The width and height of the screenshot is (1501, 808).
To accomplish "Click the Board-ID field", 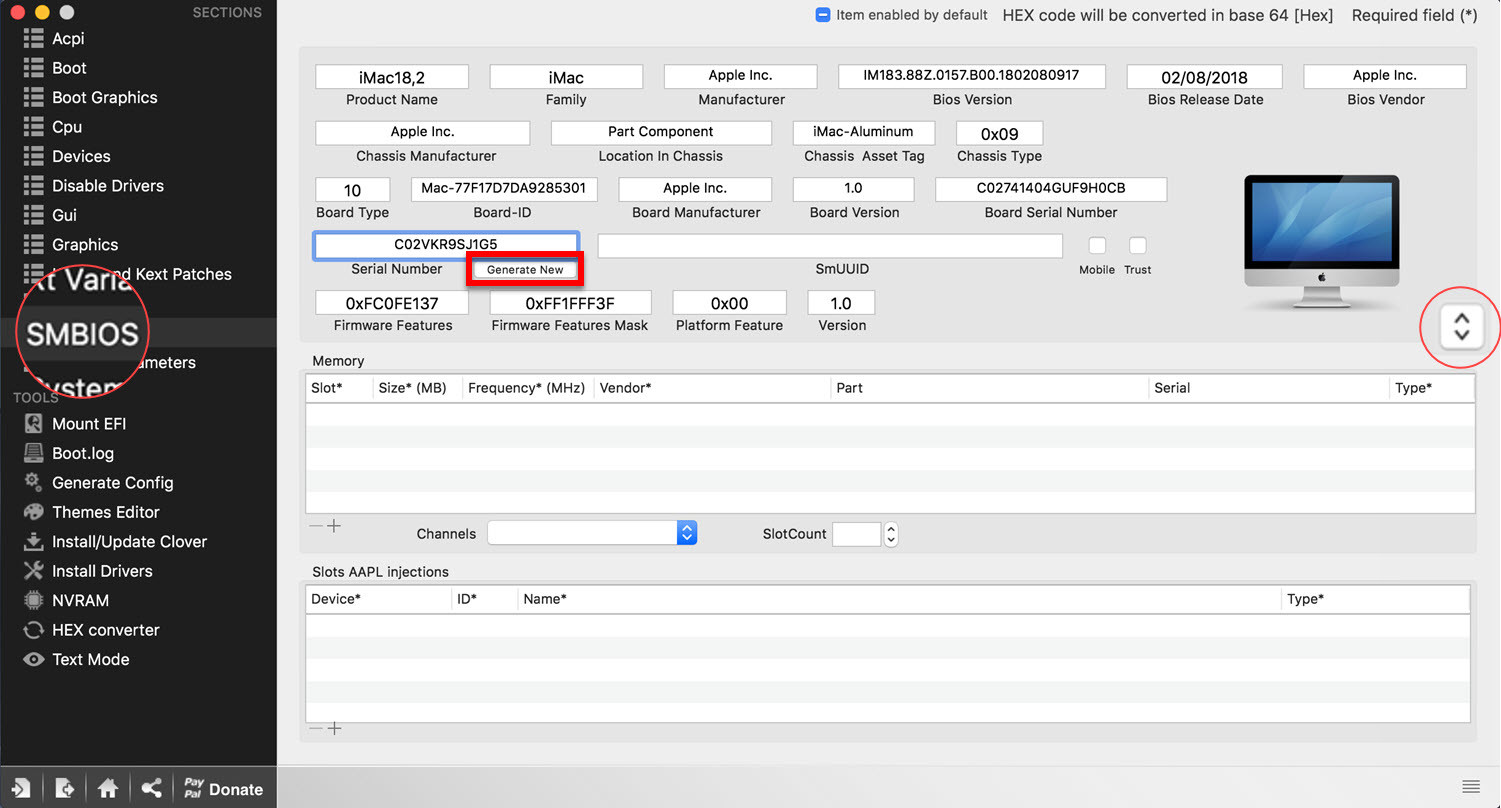I will (x=504, y=189).
